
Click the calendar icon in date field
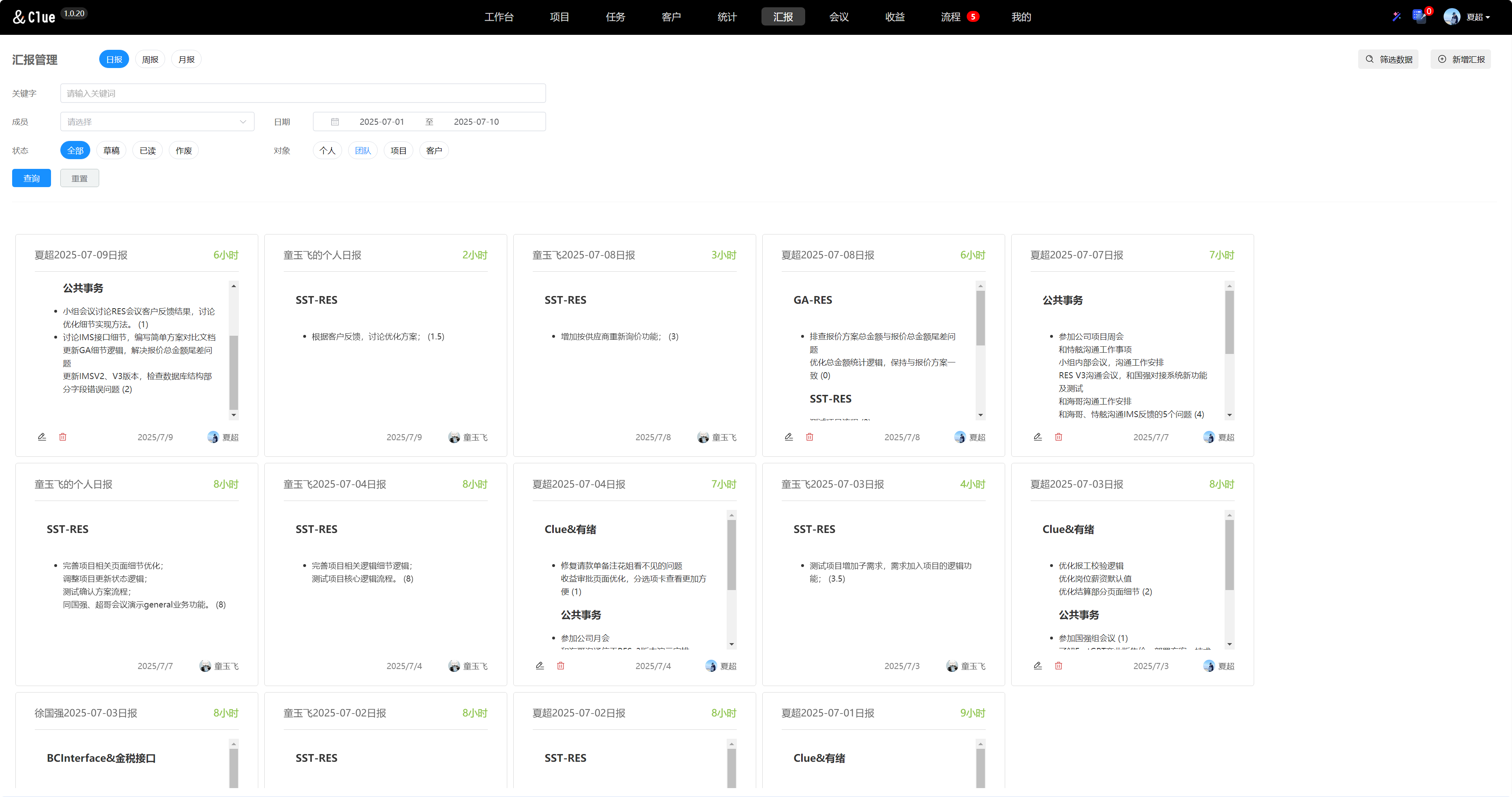(334, 121)
